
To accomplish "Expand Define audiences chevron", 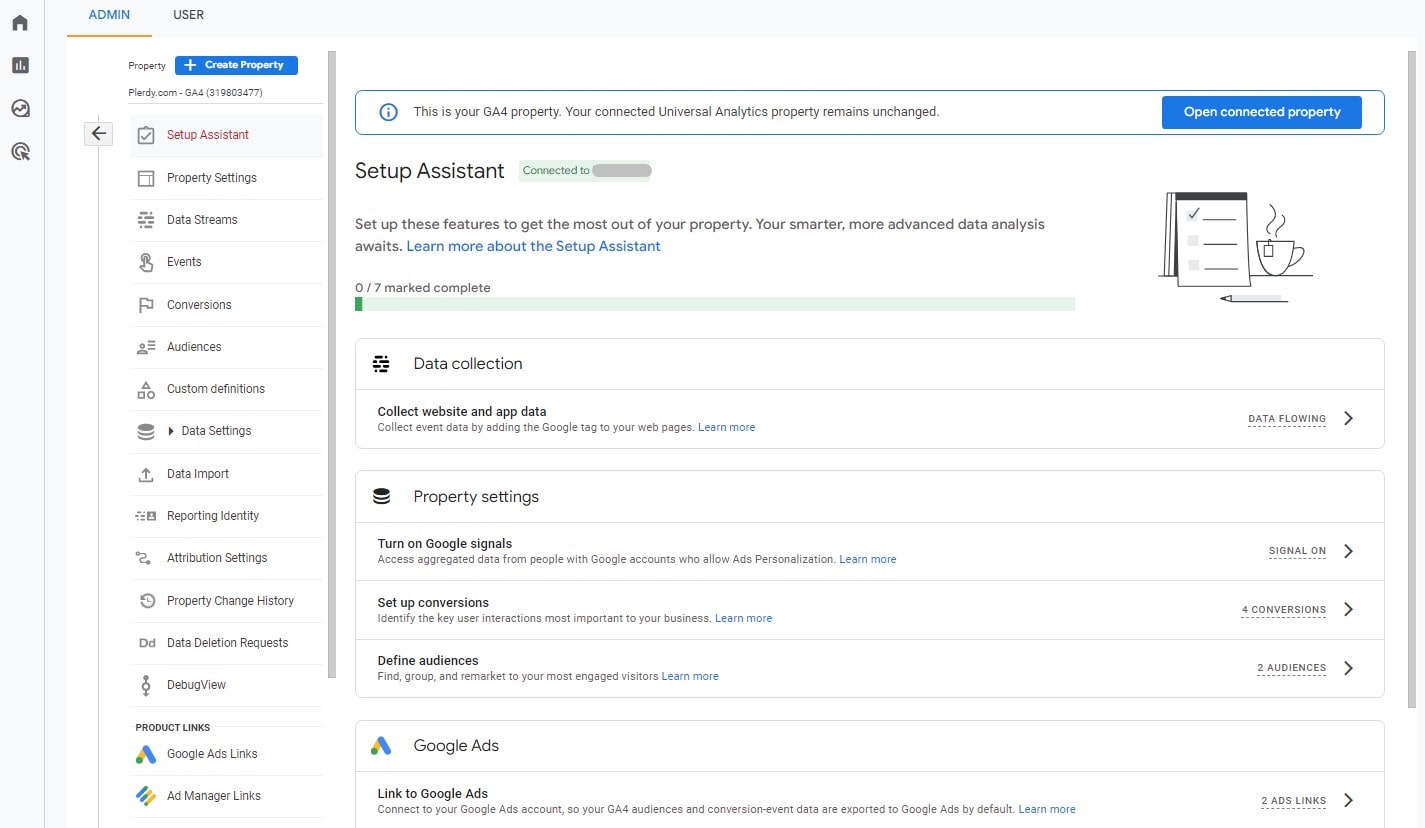I will (1348, 668).
